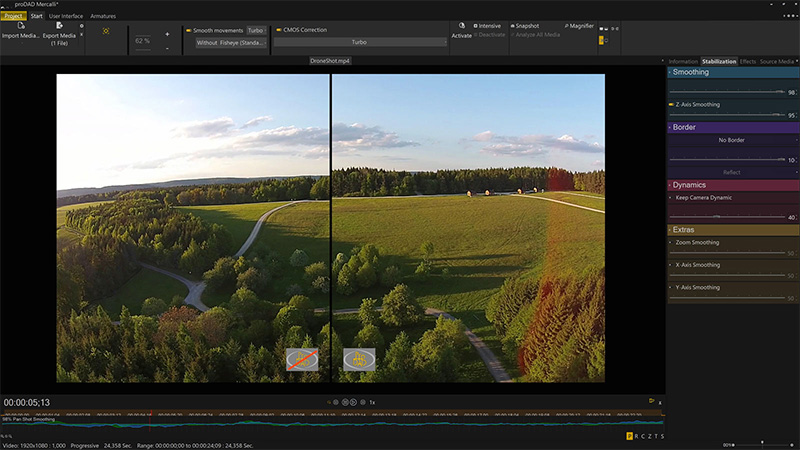The width and height of the screenshot is (800, 450).
Task: Click the Export Media icon
Action: pos(59,25)
